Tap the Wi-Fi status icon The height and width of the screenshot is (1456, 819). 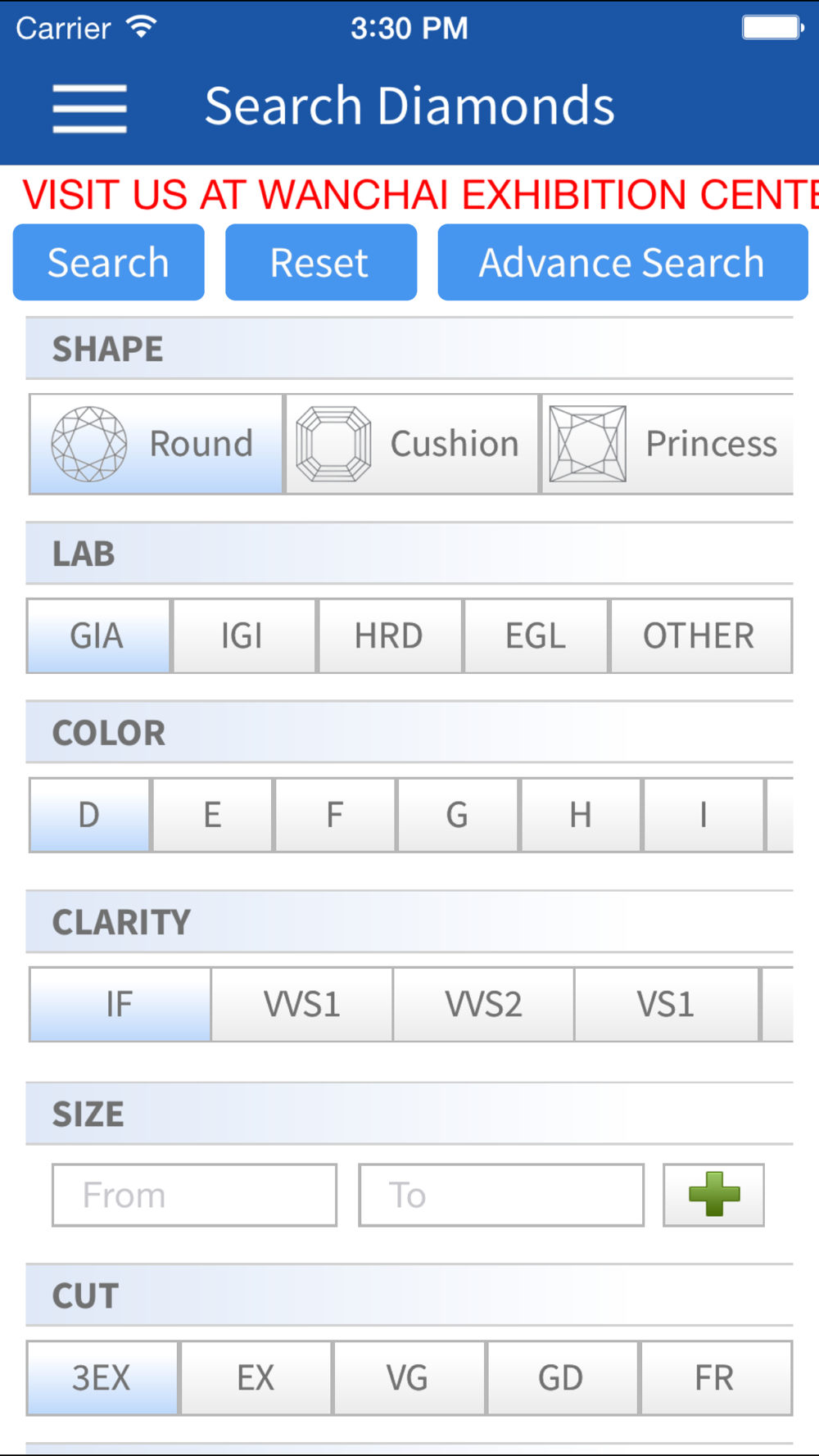coord(142,28)
